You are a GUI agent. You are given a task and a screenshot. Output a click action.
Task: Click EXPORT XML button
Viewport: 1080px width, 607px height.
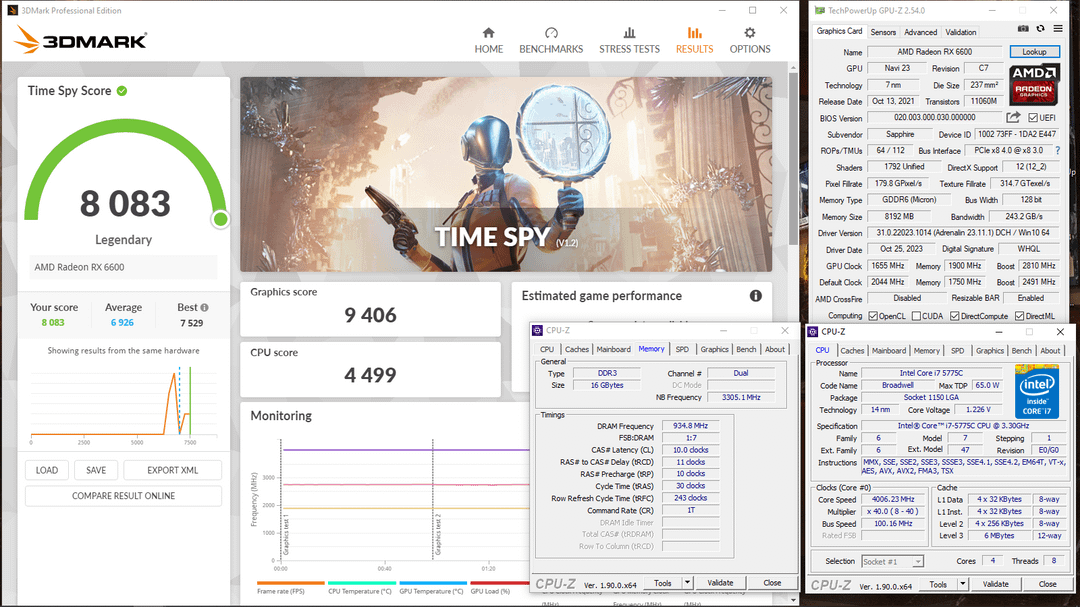pos(172,470)
